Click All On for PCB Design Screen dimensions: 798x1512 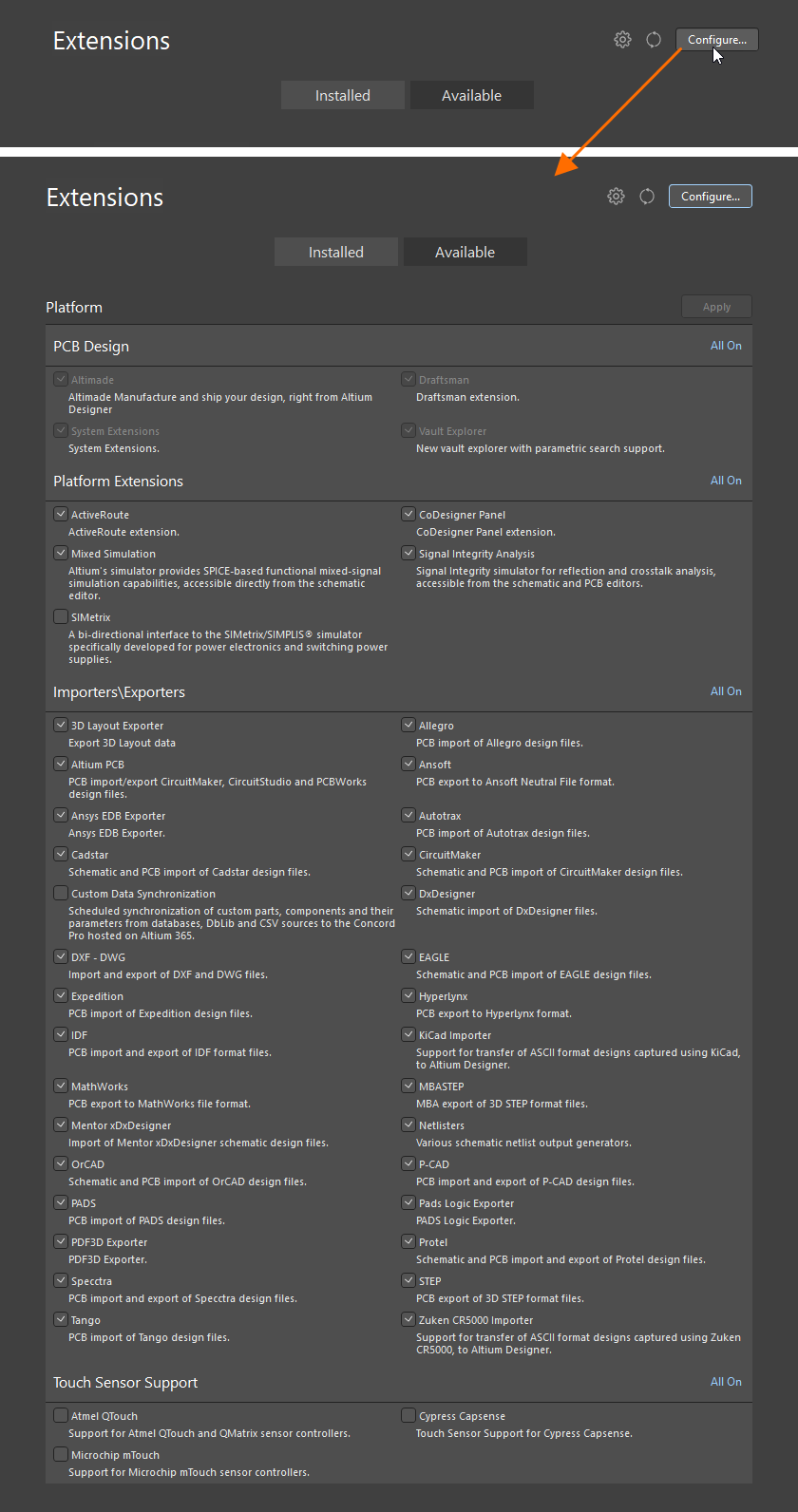[x=726, y=346]
